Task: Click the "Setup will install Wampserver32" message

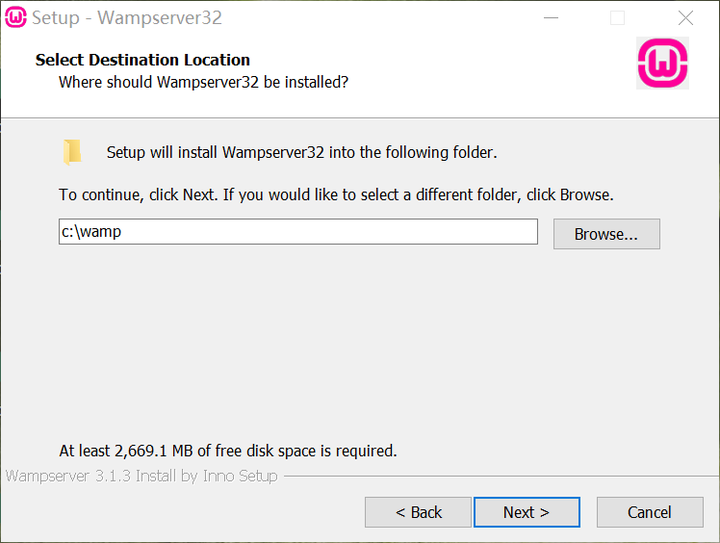Action: click(x=302, y=153)
